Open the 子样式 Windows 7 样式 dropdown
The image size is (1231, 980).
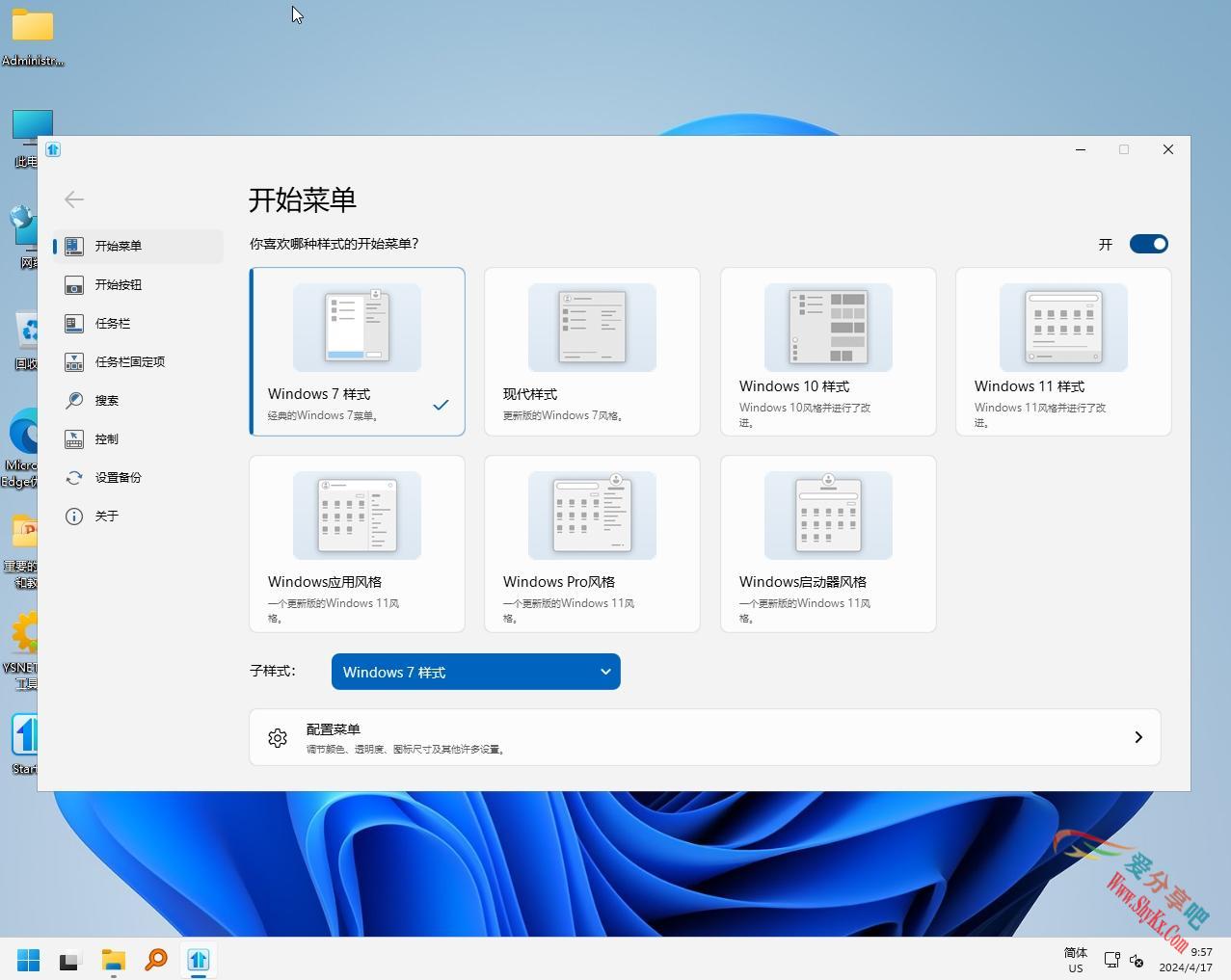click(x=476, y=672)
